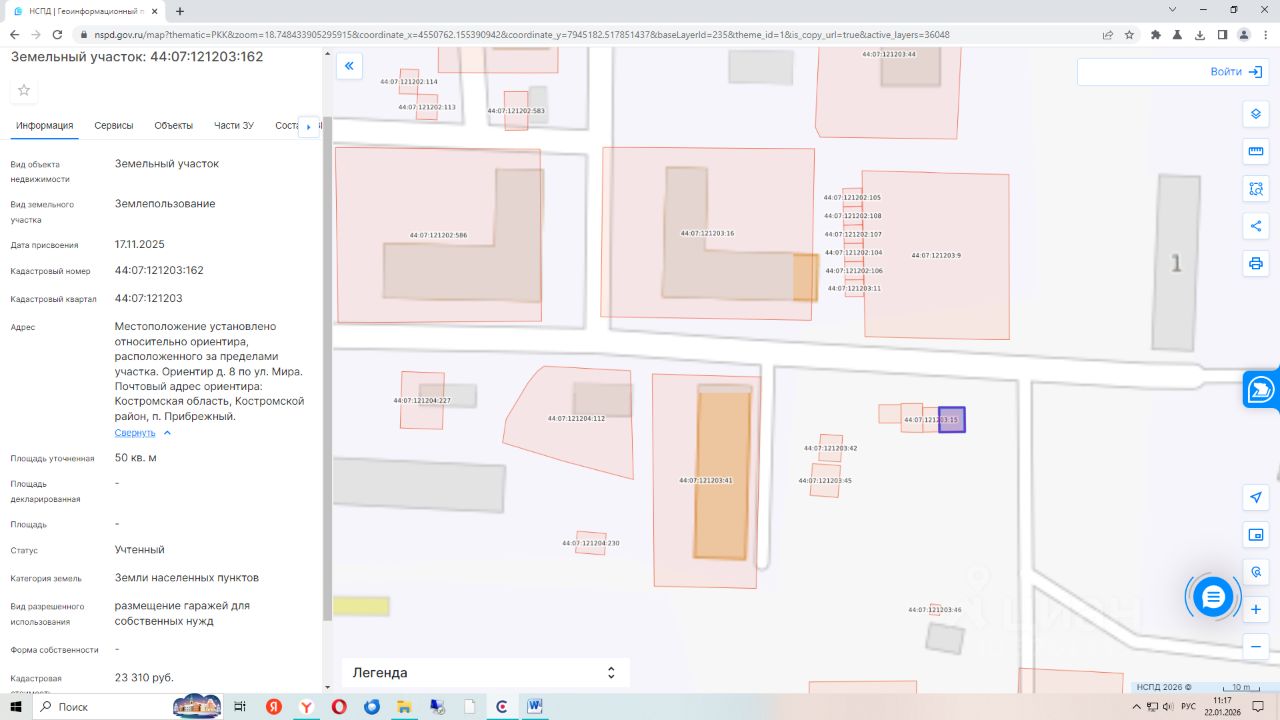Select parcel 44:07:121202:586 on map
Screen dimensions: 1280x720
pyautogui.click(x=438, y=235)
